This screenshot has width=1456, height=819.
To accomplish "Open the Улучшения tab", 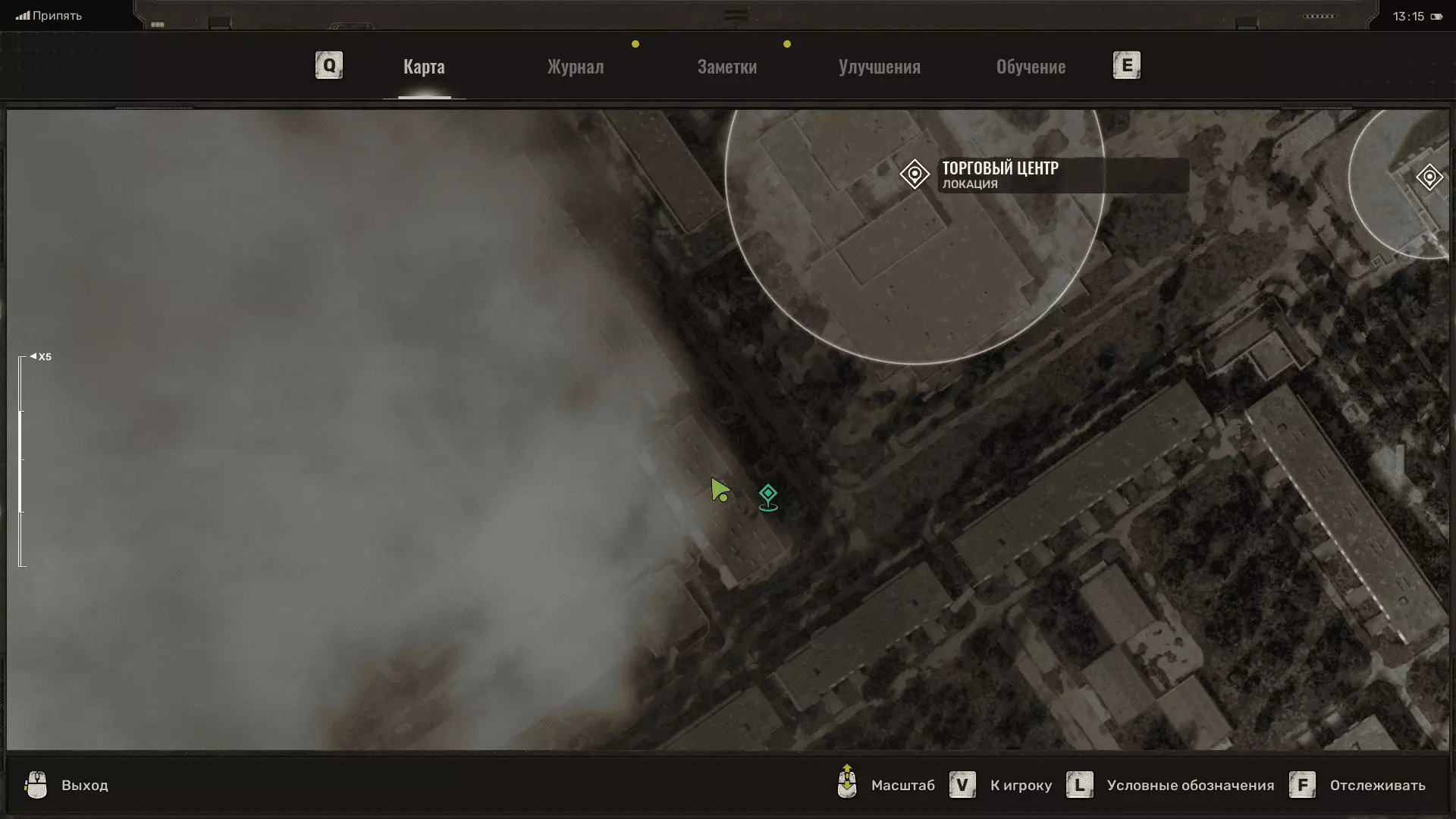I will (x=879, y=67).
